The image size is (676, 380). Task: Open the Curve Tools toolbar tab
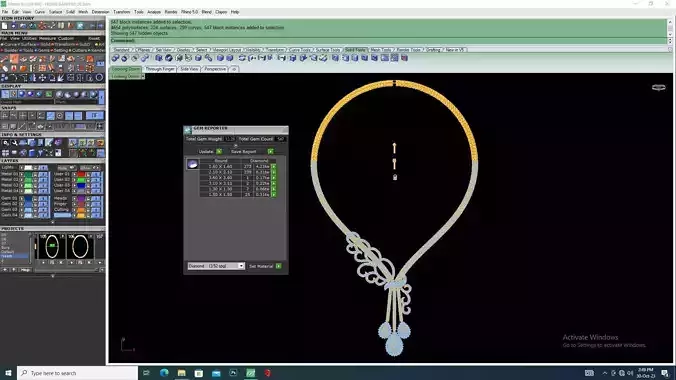pos(300,50)
